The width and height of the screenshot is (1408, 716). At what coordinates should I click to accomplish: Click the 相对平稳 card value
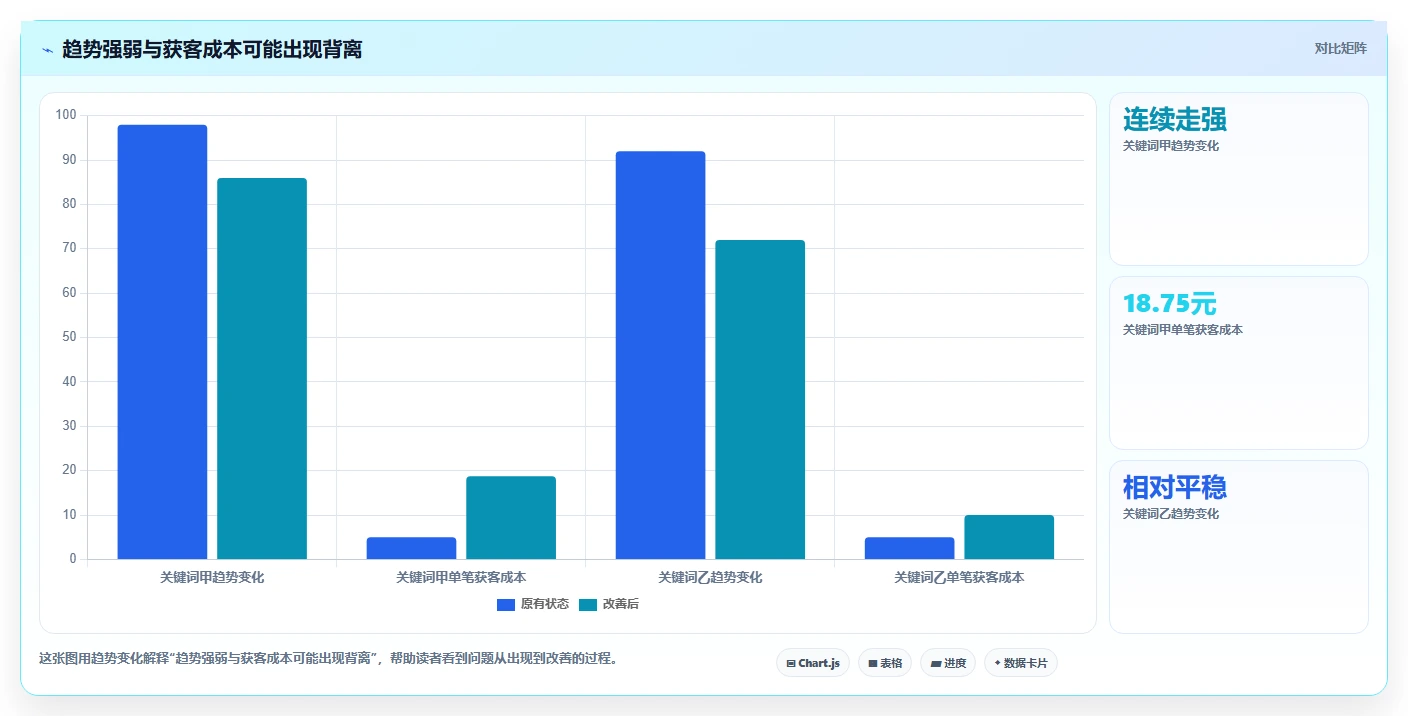click(1175, 488)
